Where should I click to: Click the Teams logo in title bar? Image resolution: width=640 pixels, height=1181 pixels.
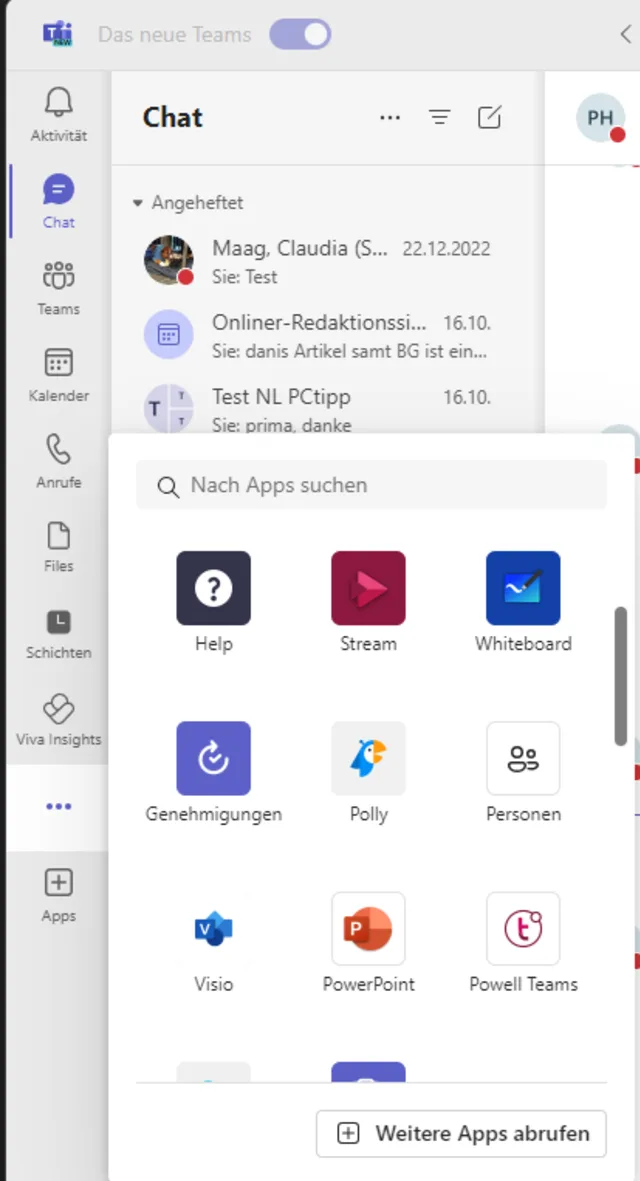(58, 35)
